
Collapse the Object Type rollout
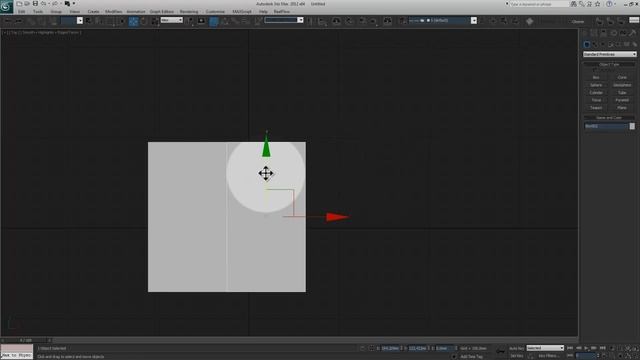click(609, 64)
